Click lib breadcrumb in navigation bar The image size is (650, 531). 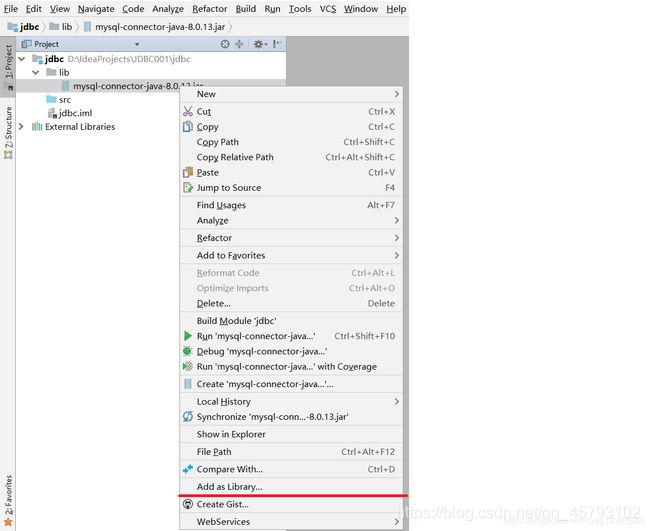click(x=61, y=27)
